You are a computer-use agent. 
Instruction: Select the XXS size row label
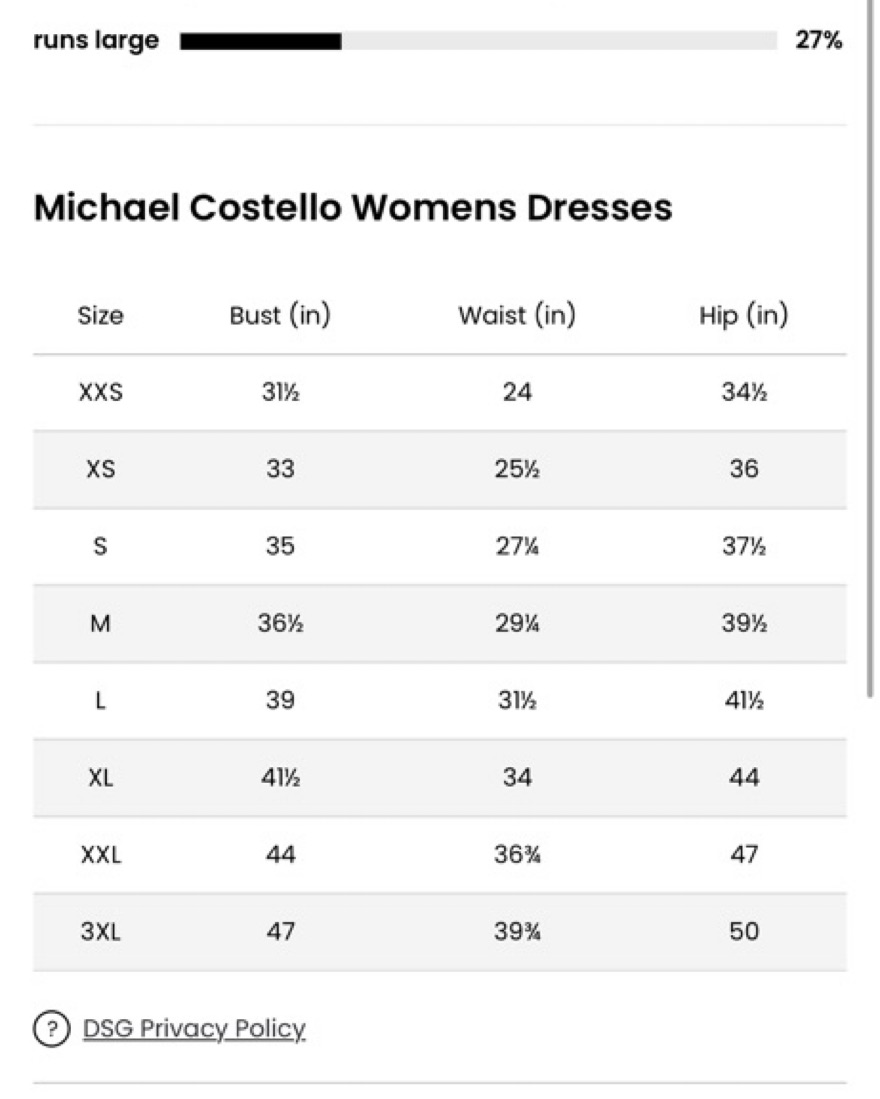tap(100, 392)
